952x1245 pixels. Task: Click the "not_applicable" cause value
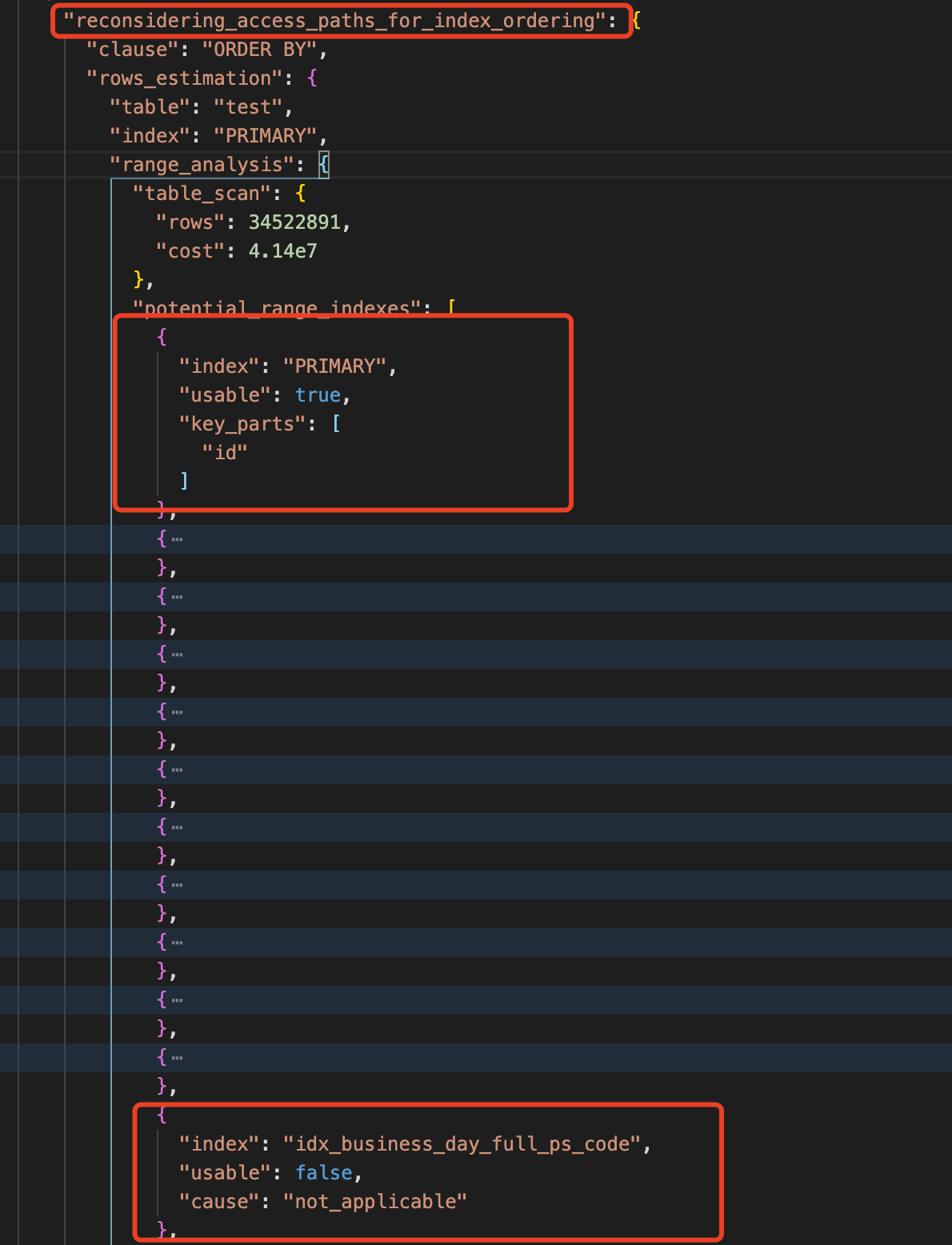375,1202
